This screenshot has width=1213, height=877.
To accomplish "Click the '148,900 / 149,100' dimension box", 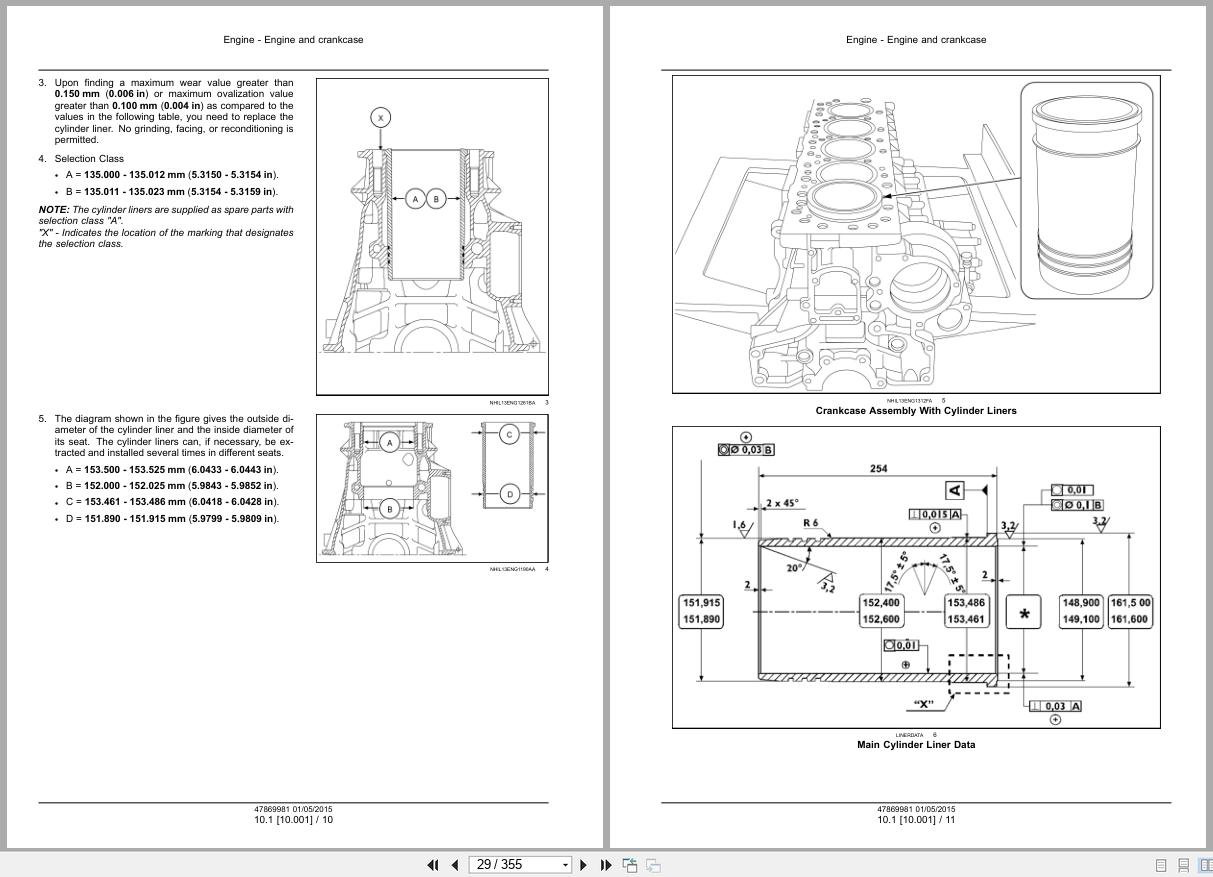I will coord(1081,611).
